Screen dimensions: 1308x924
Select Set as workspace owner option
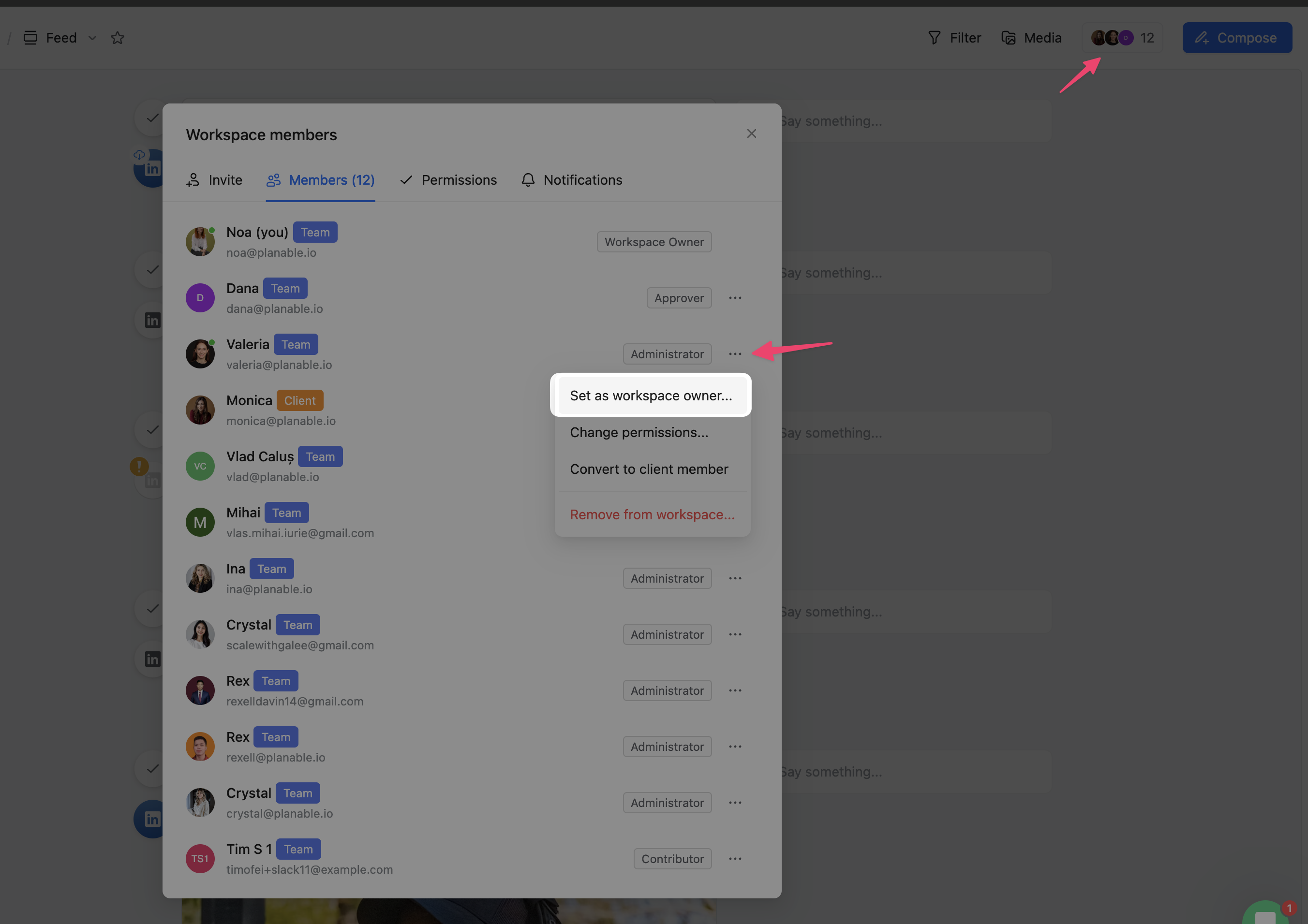tap(651, 396)
